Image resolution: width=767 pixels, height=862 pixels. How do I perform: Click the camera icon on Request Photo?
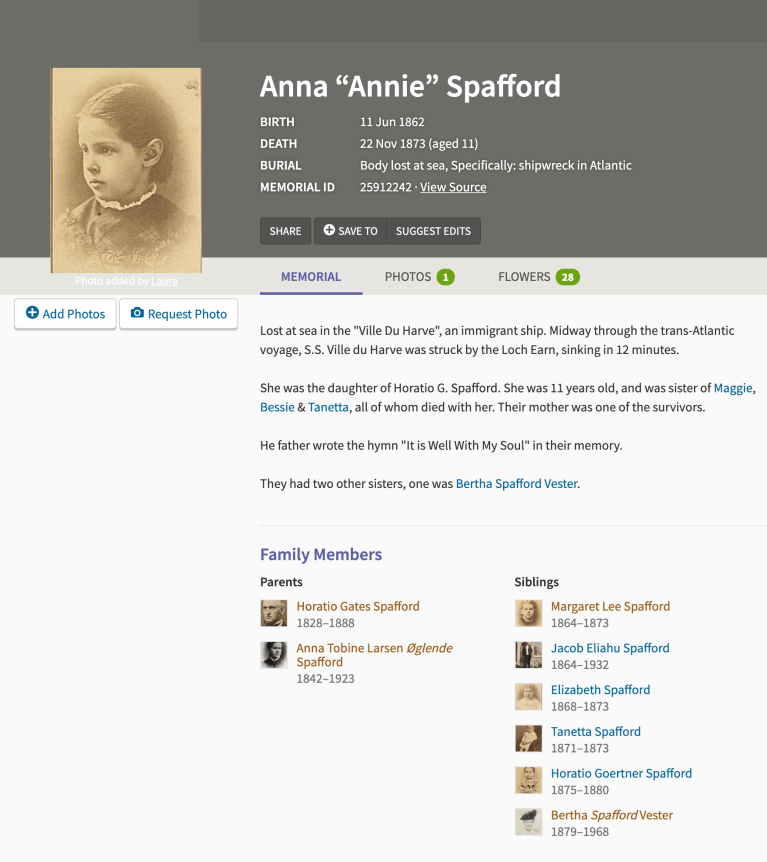pos(138,313)
